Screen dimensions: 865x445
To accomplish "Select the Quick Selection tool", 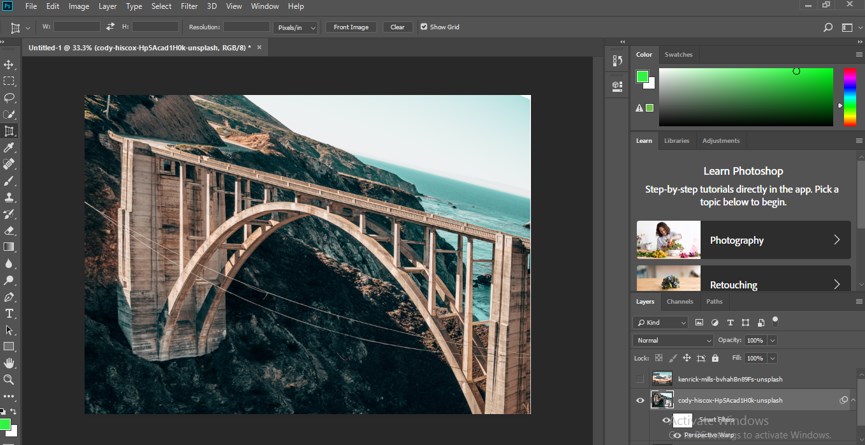I will 9,114.
